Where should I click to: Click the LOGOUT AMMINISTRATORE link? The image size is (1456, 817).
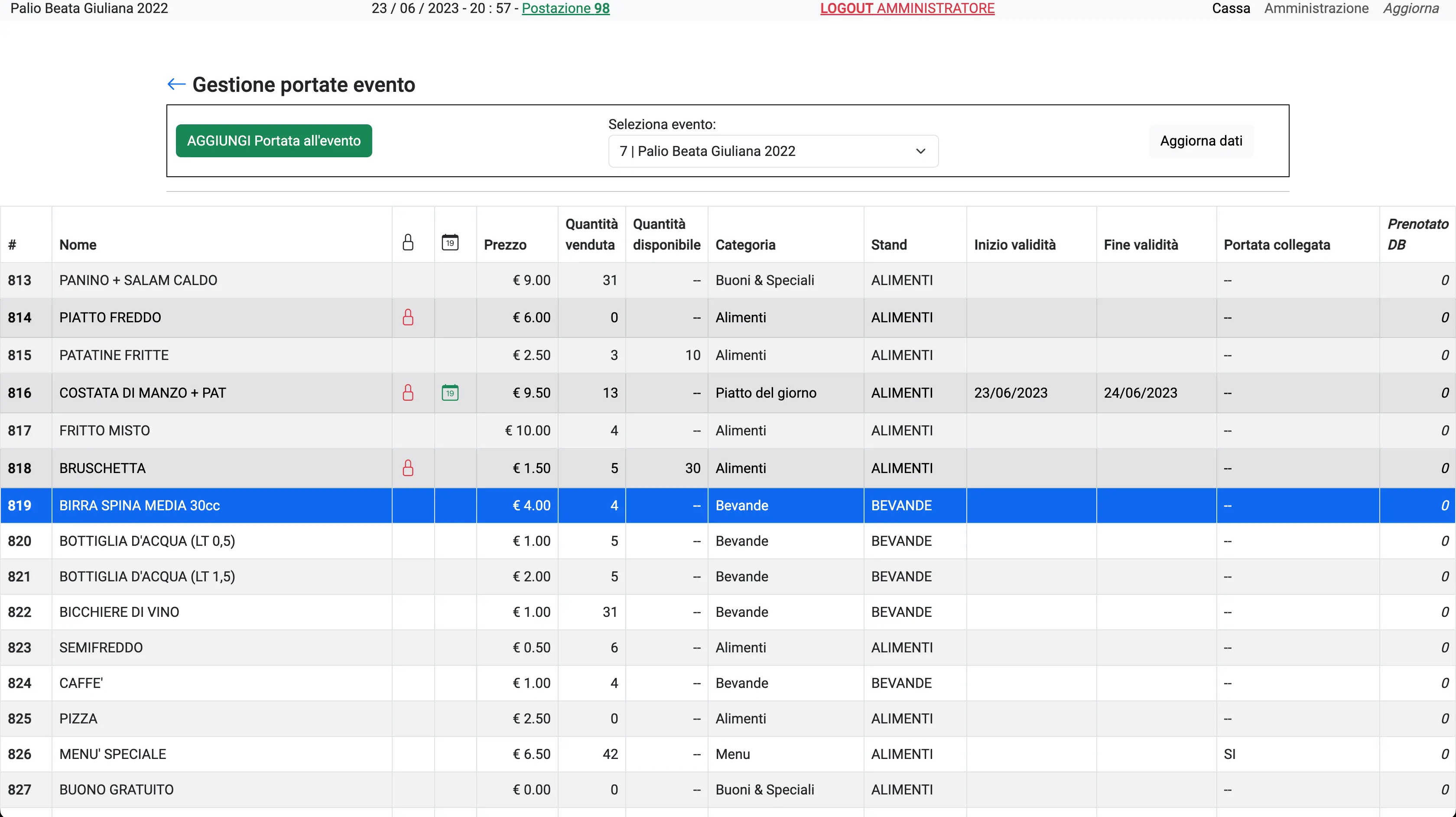point(907,9)
